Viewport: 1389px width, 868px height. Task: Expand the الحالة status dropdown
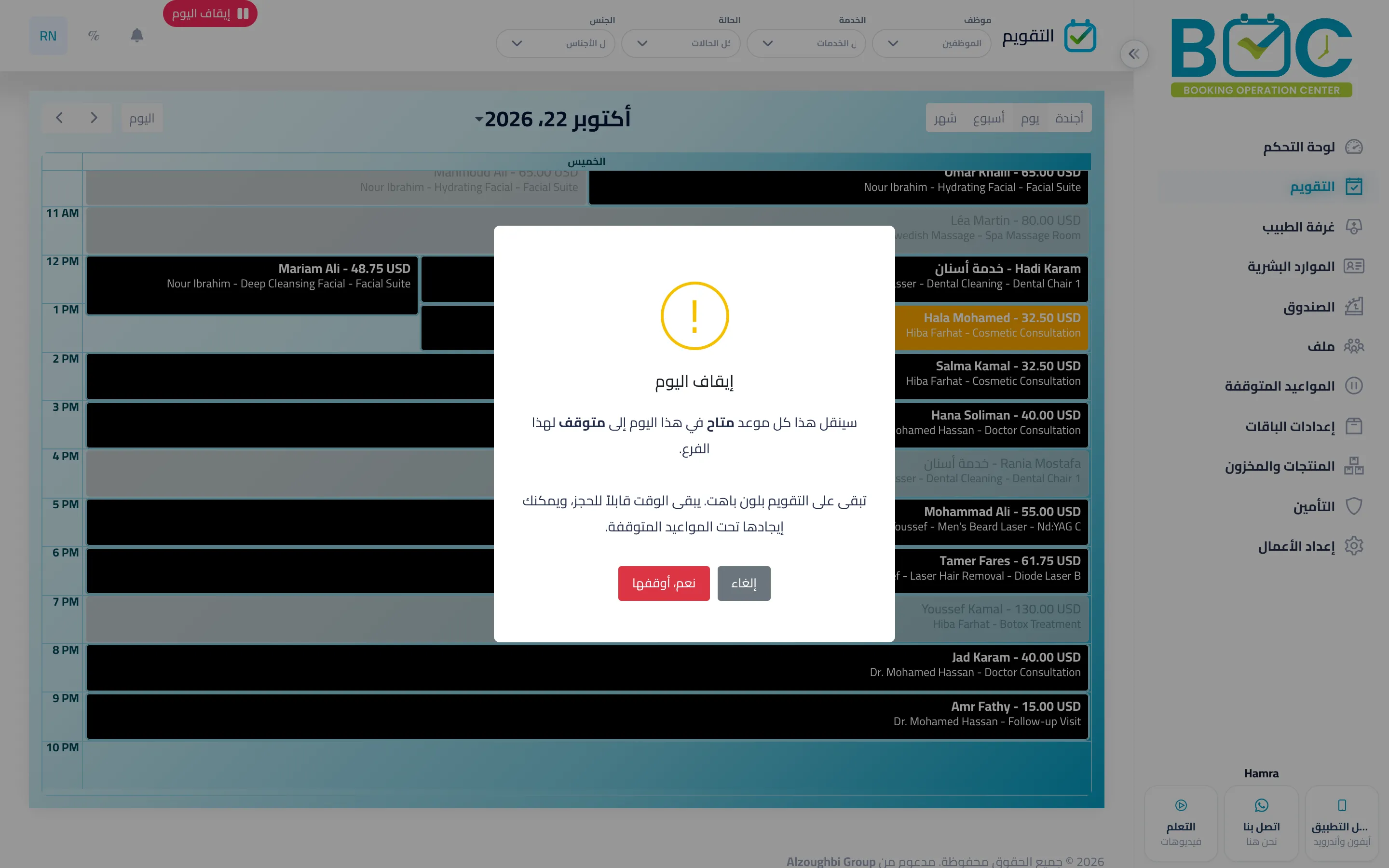point(681,43)
